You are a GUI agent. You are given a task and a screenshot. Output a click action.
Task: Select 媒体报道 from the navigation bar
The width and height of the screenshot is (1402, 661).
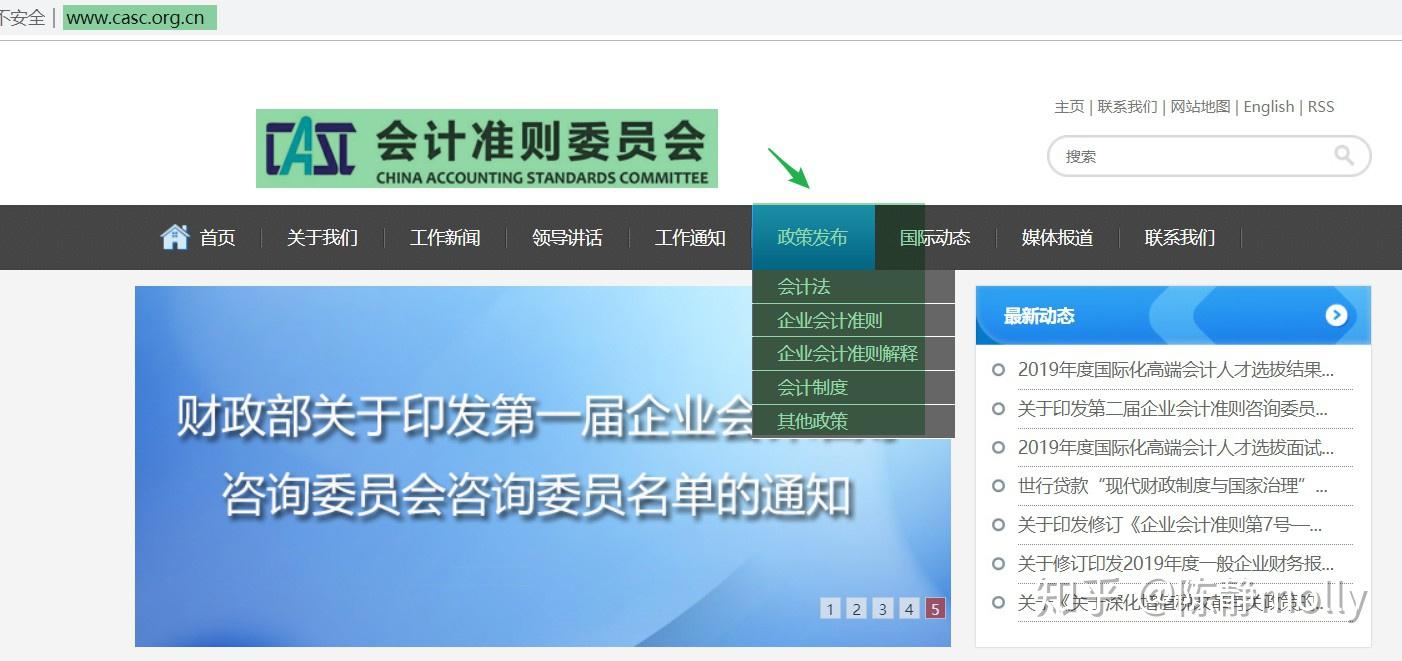1057,237
